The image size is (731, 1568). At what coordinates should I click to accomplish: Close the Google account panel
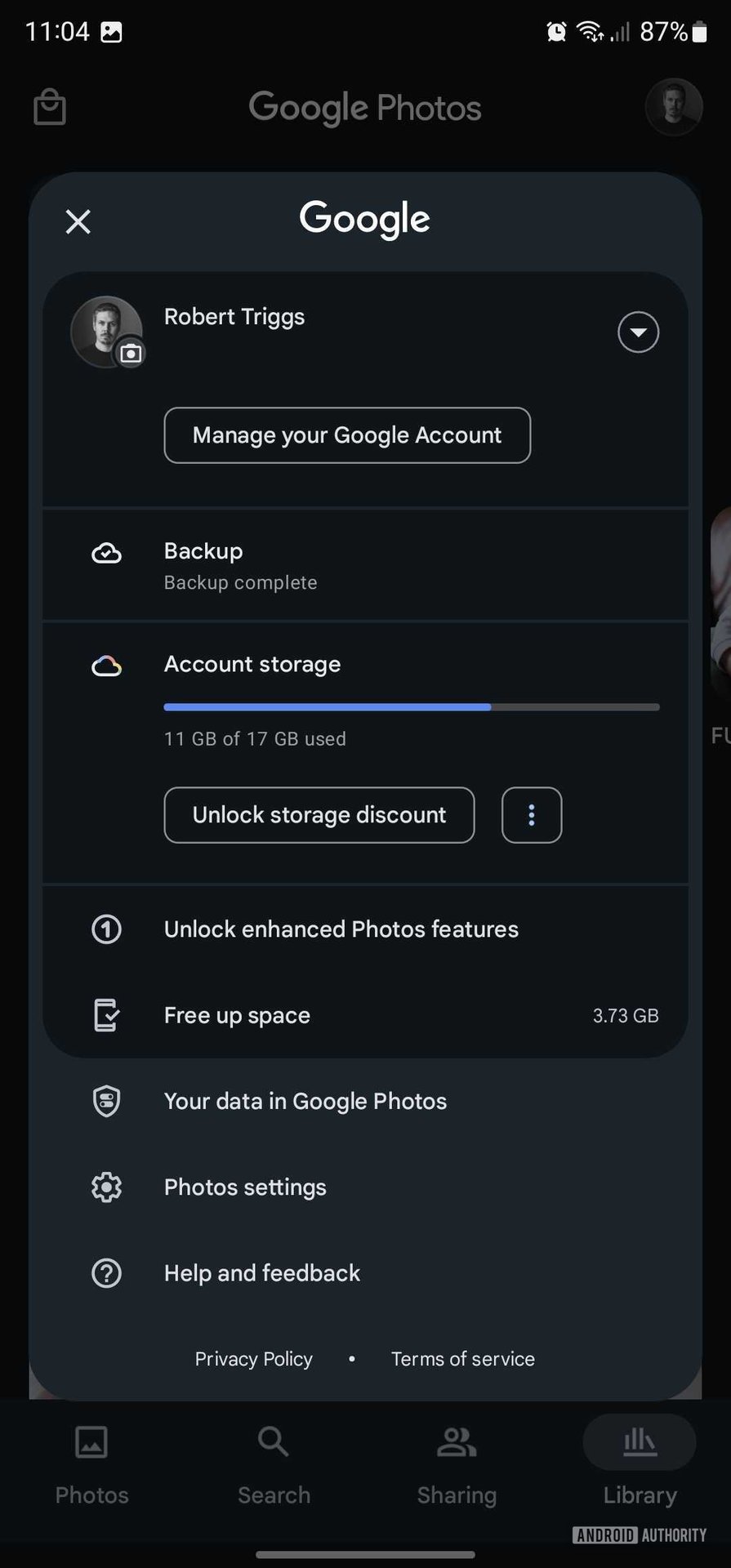(x=78, y=221)
